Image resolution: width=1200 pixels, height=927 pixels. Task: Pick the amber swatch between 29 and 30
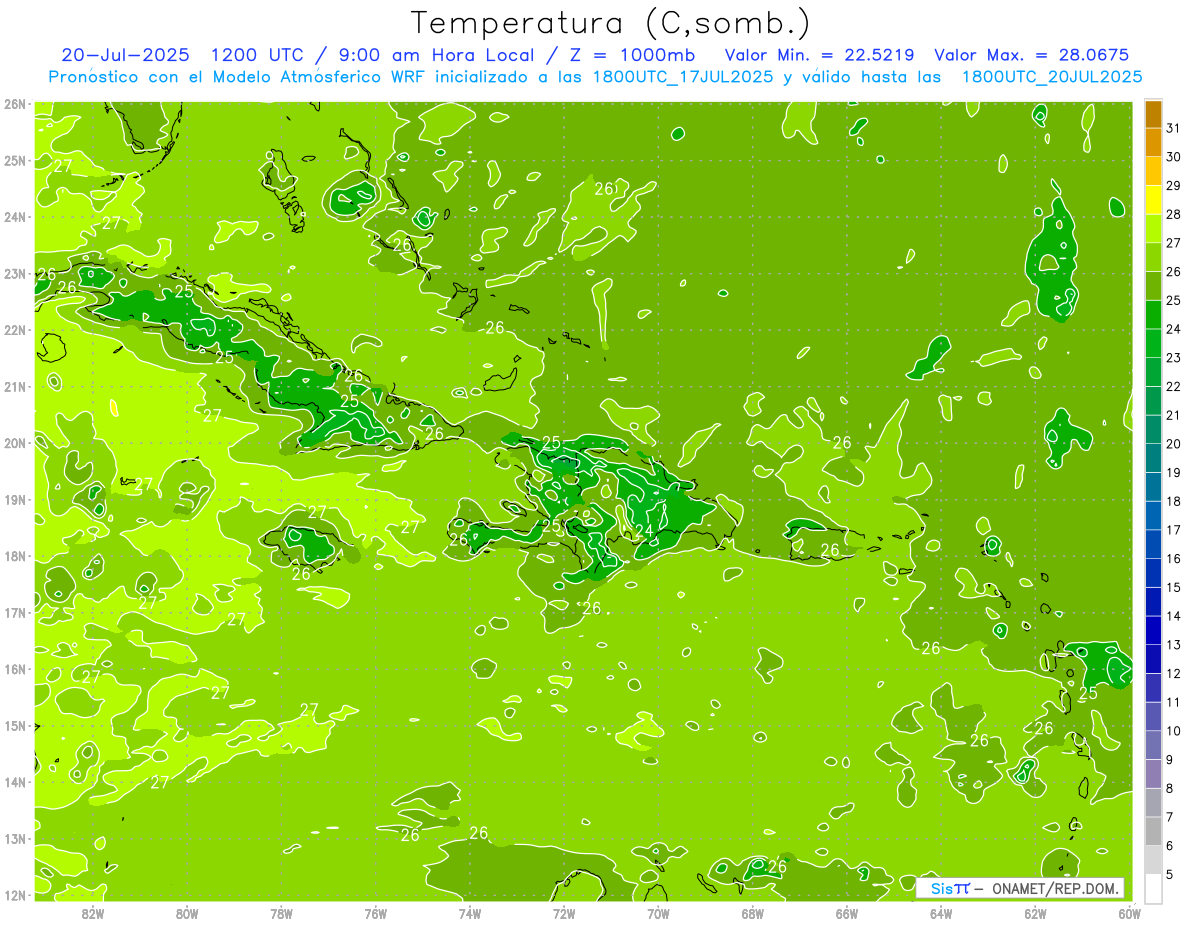point(1153,171)
